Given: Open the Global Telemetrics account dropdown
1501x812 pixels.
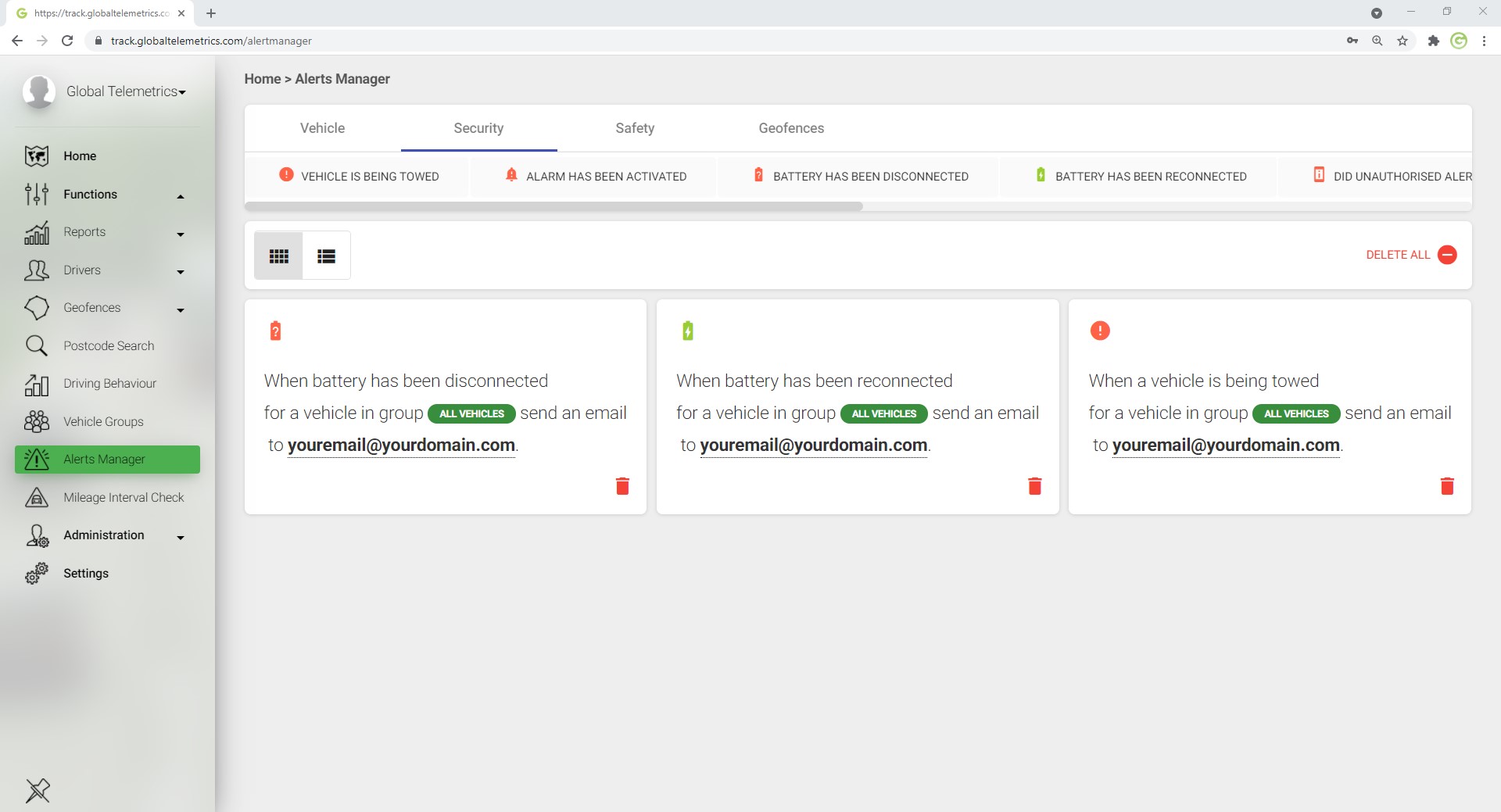Looking at the screenshot, I should coord(125,91).
